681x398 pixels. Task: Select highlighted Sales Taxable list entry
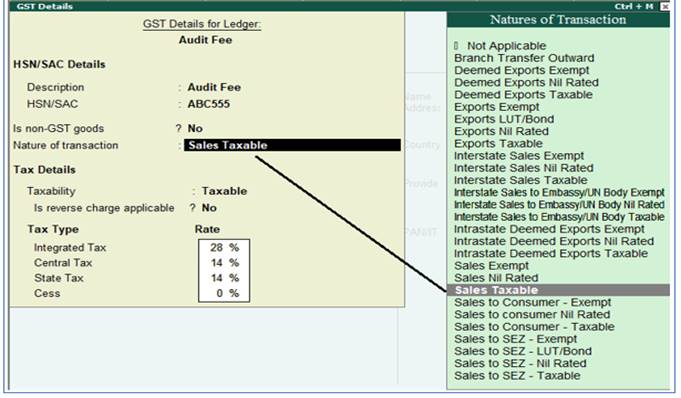(559, 290)
